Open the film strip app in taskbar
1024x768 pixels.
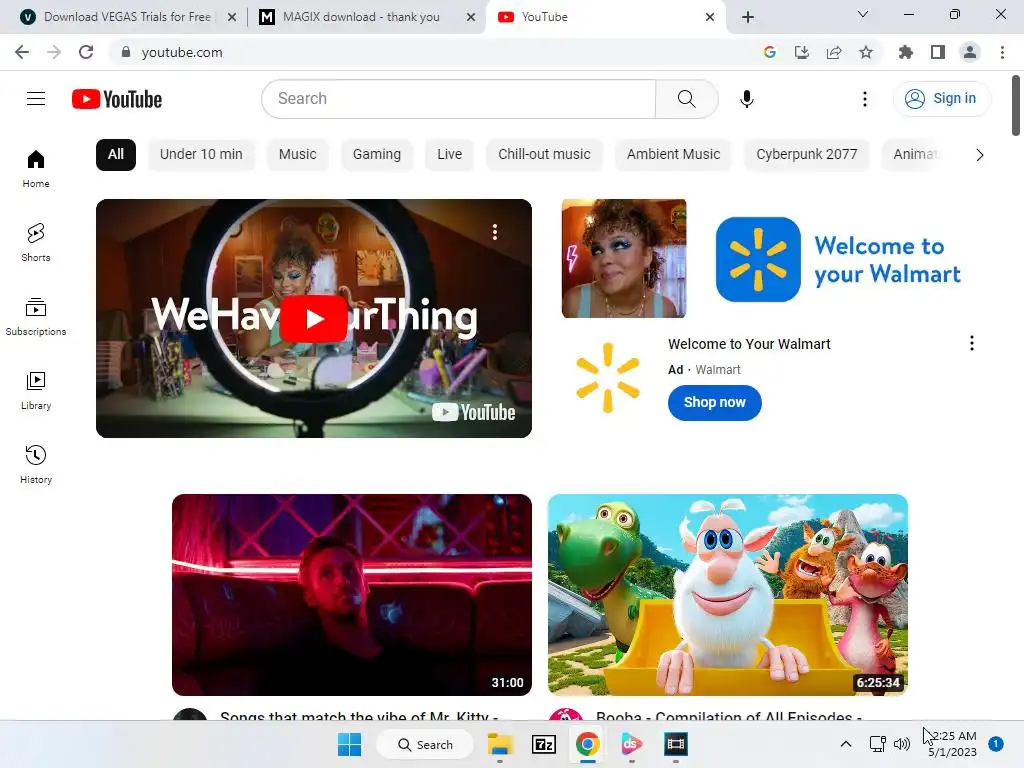click(x=675, y=744)
